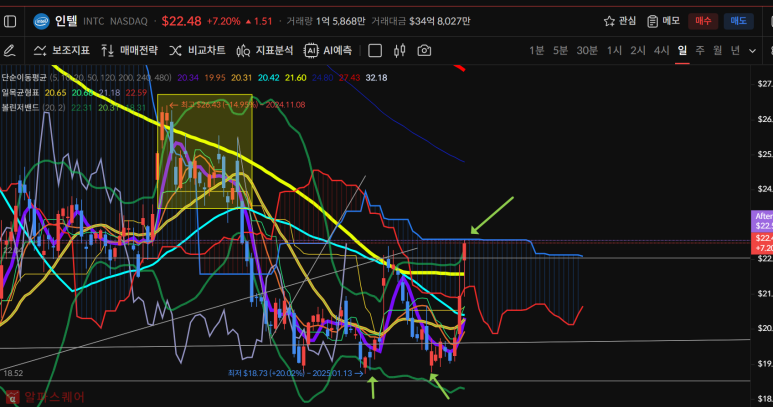Open the 보조지표 indicators menu
This screenshot has width=773, height=407.
(x=62, y=50)
